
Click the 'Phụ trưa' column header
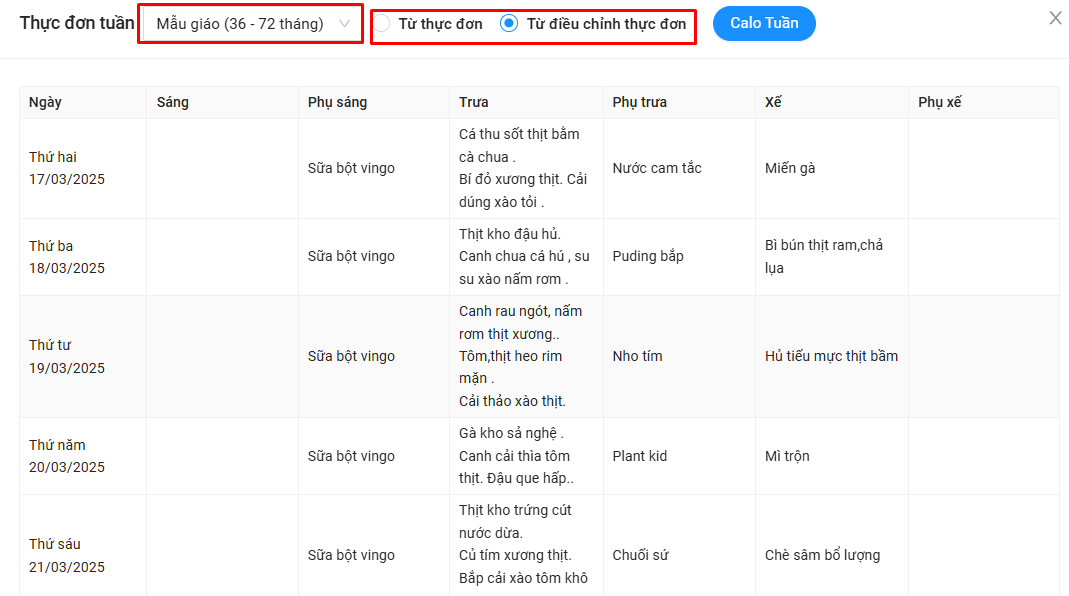tap(640, 102)
